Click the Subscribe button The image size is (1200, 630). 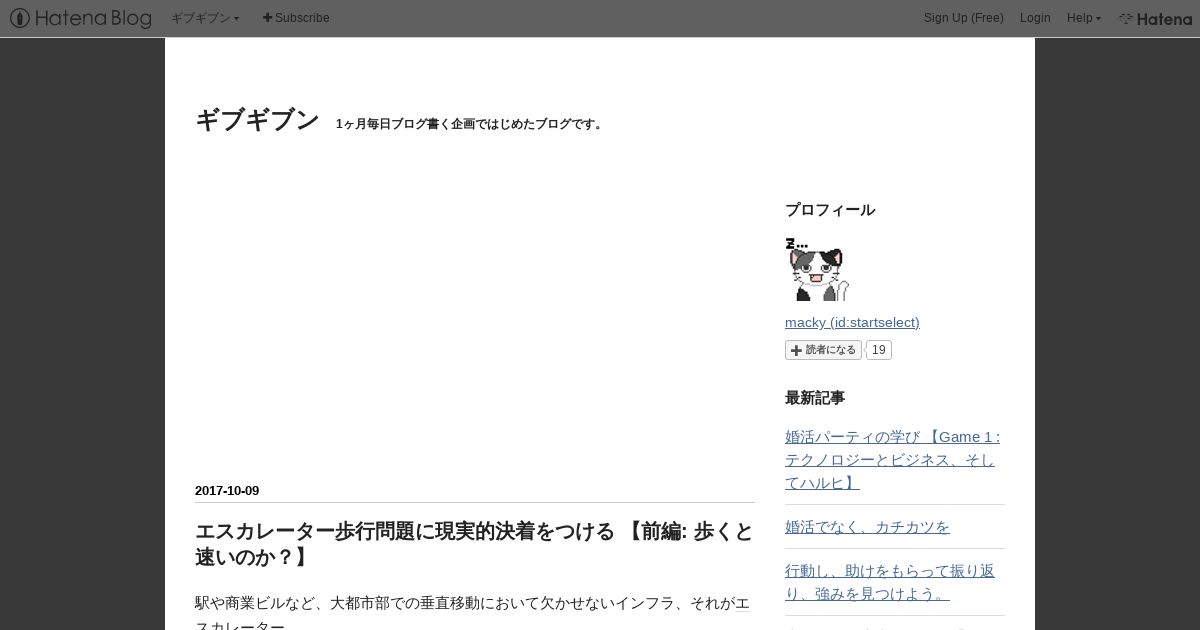296,18
